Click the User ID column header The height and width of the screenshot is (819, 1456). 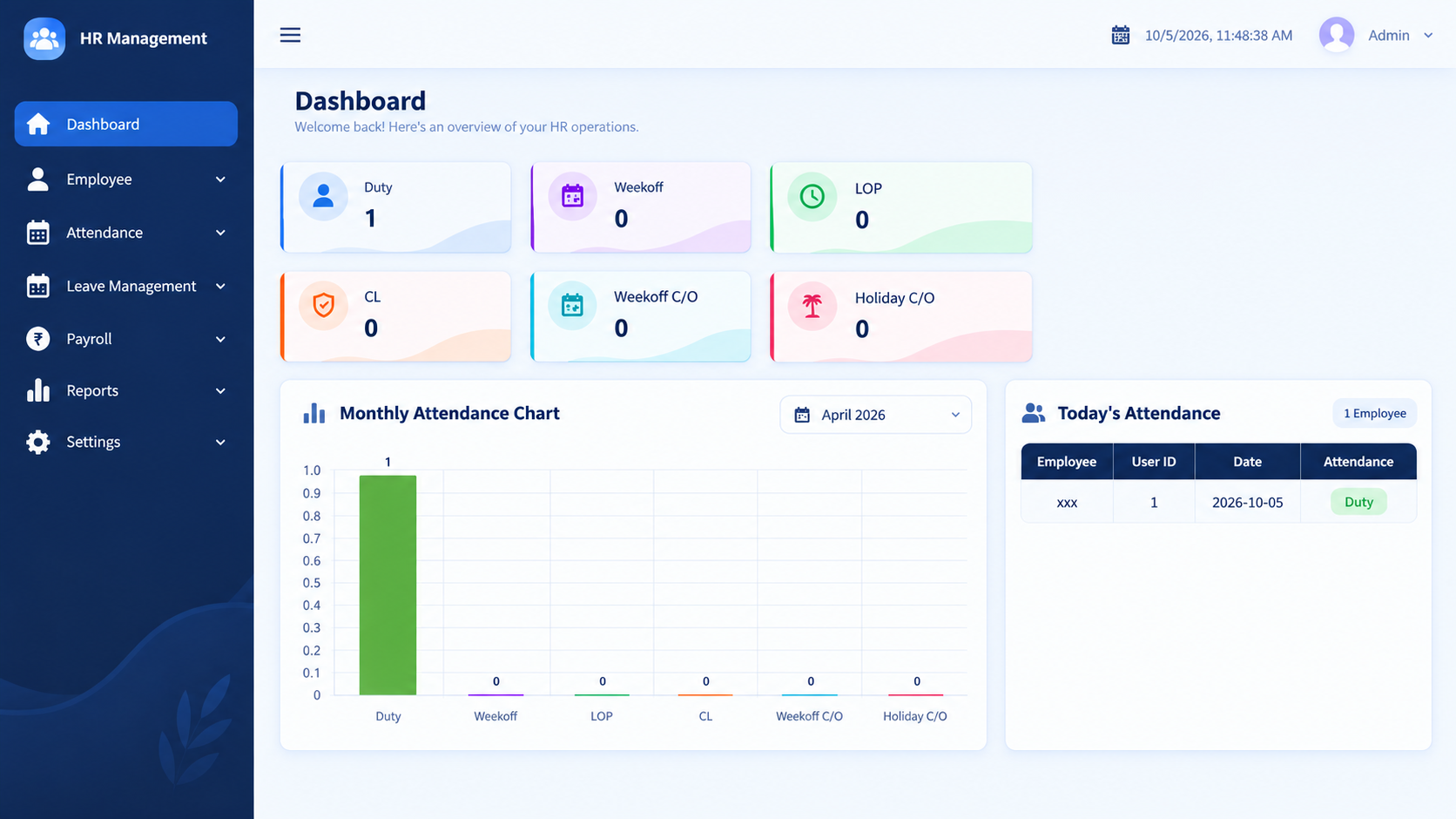click(x=1154, y=462)
